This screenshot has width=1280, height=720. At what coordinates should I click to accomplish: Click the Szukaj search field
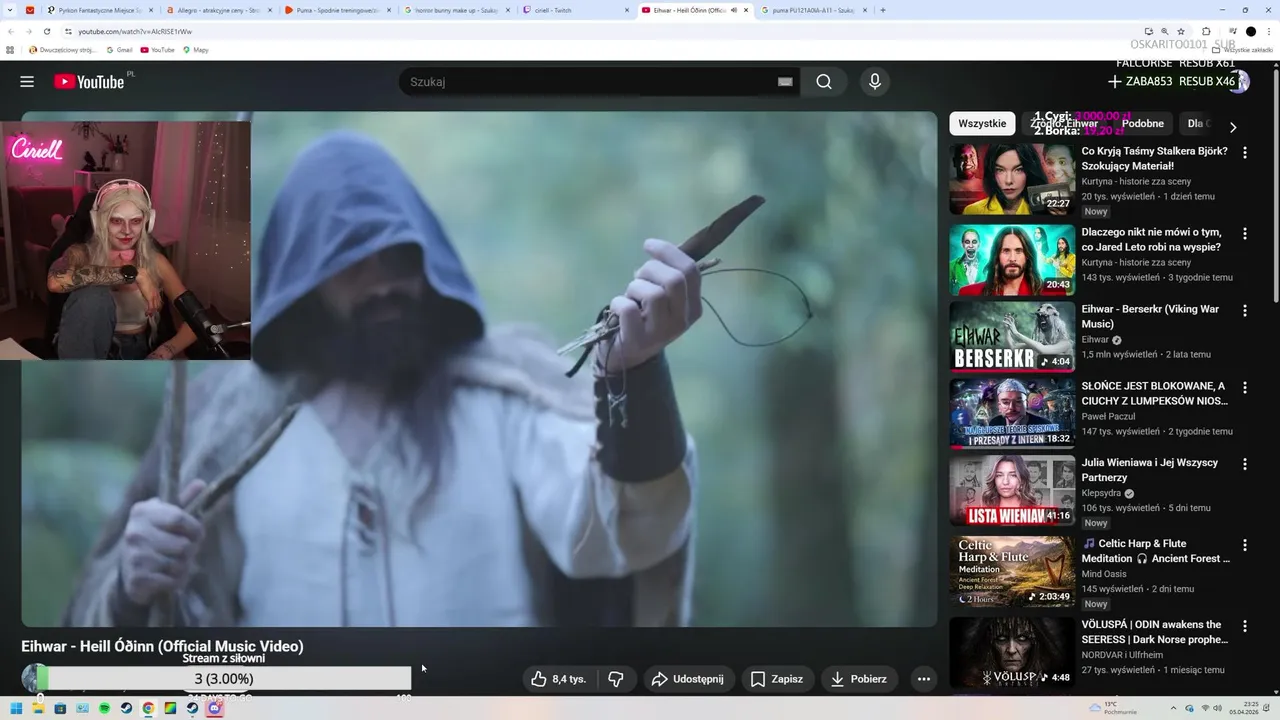tap(590, 82)
